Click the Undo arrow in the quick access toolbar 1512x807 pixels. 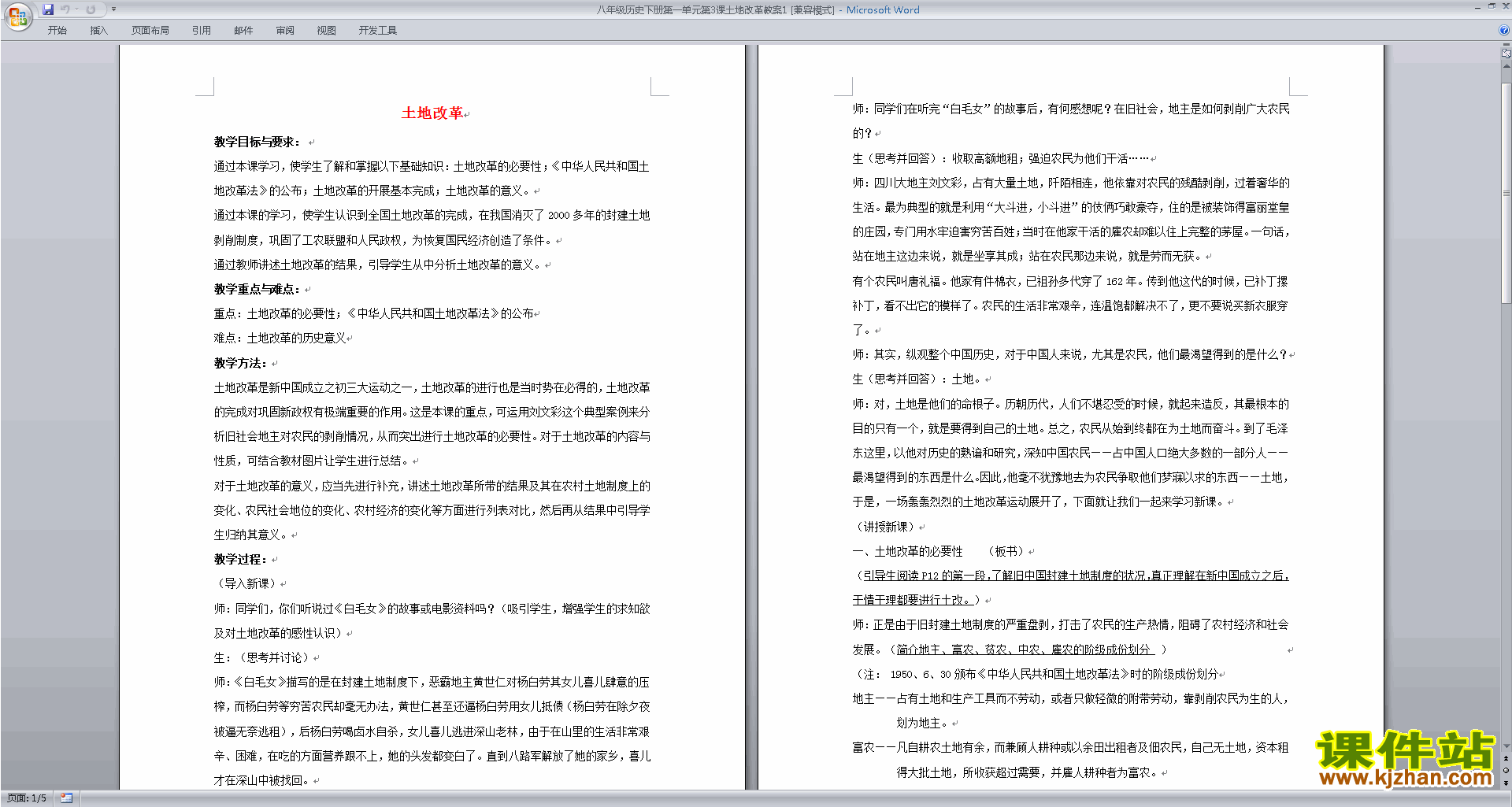tap(65, 9)
